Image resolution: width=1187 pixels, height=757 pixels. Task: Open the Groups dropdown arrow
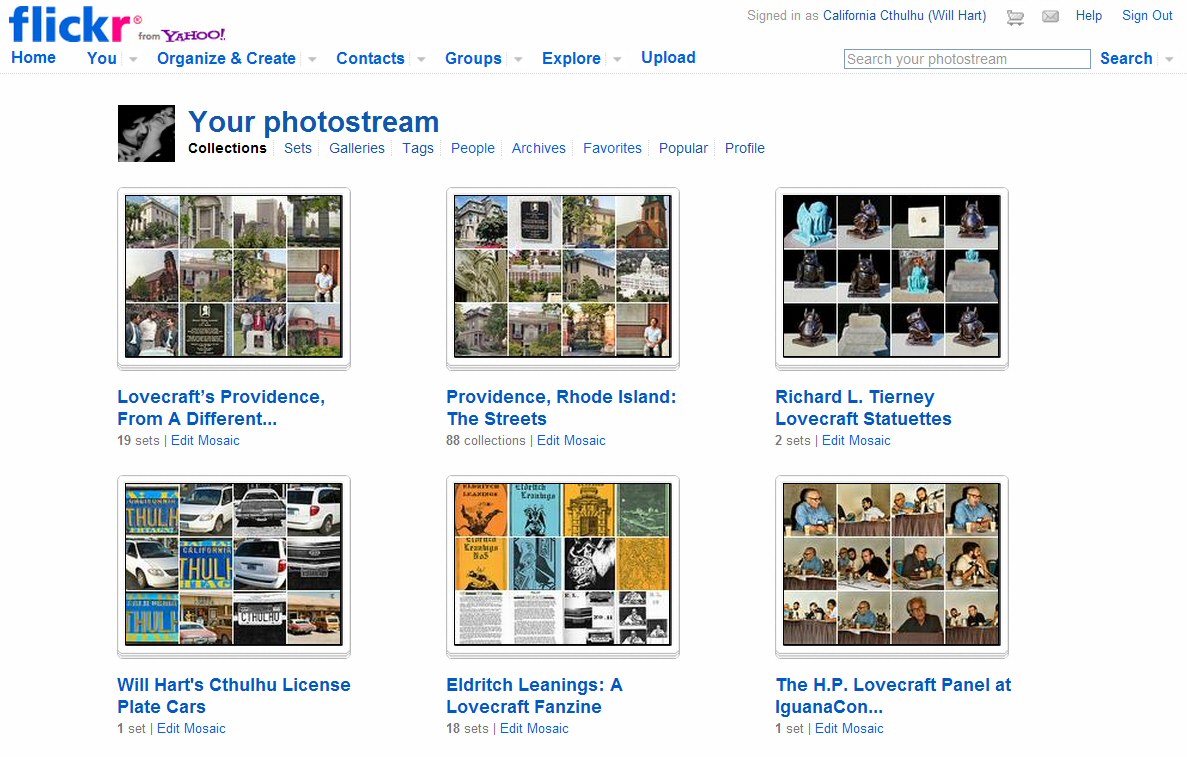click(x=518, y=60)
